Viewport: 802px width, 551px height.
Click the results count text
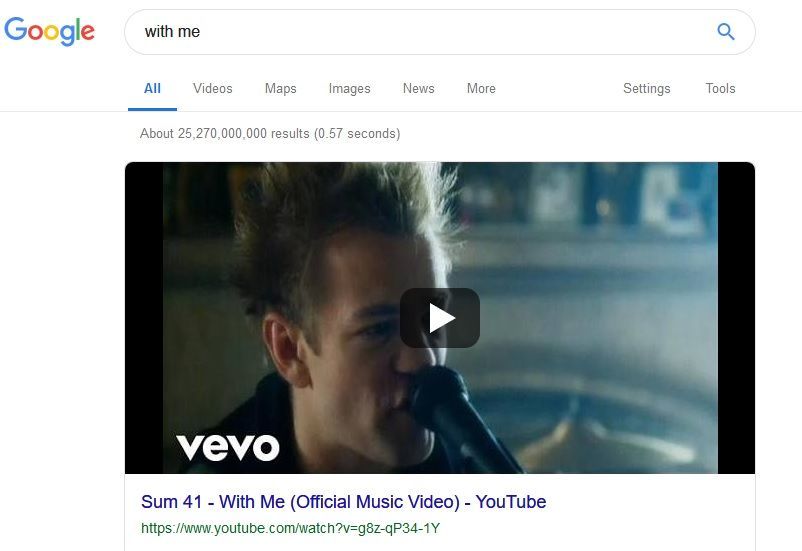point(270,134)
